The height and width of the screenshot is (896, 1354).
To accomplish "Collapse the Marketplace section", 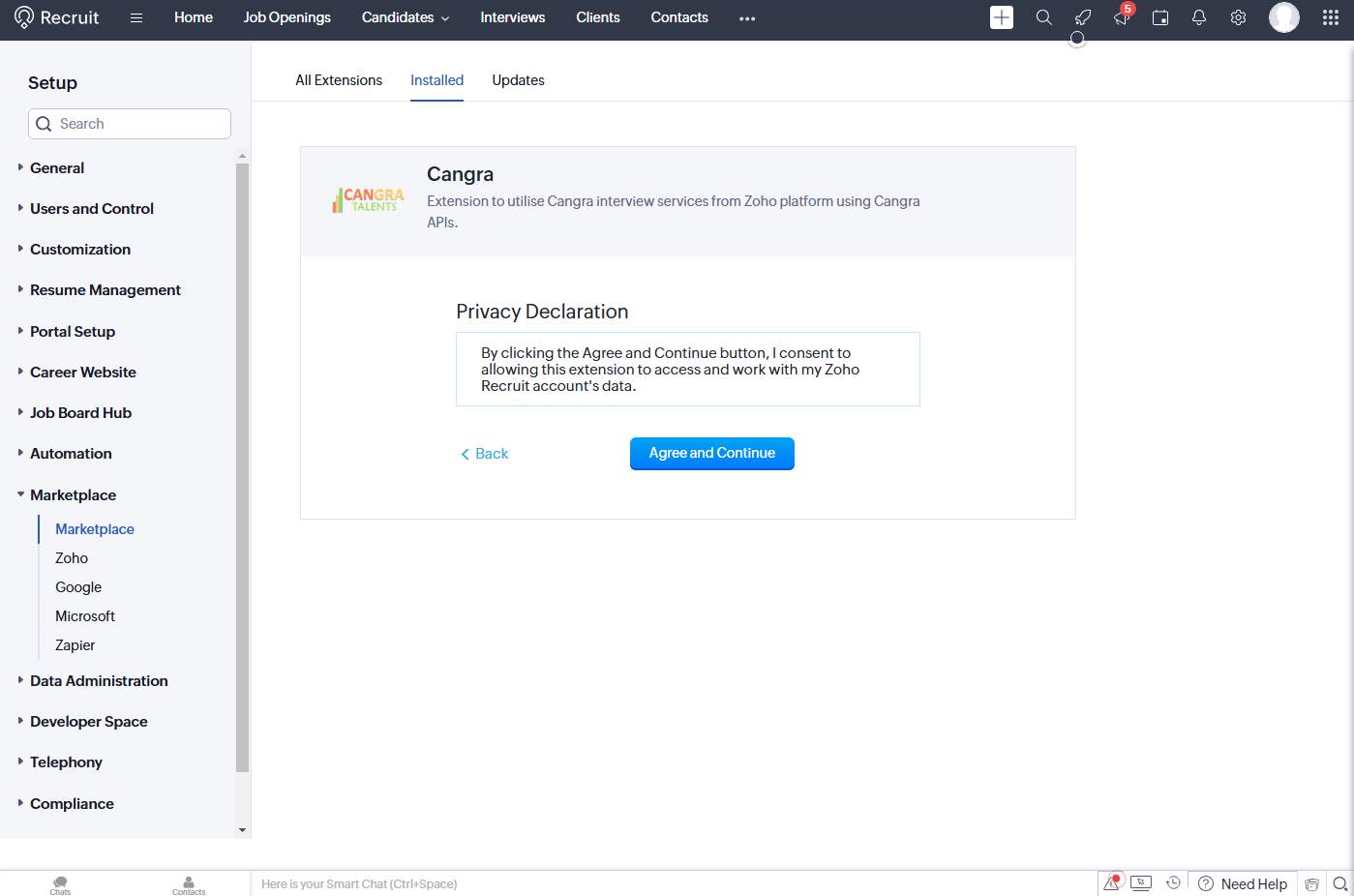I will 73,494.
